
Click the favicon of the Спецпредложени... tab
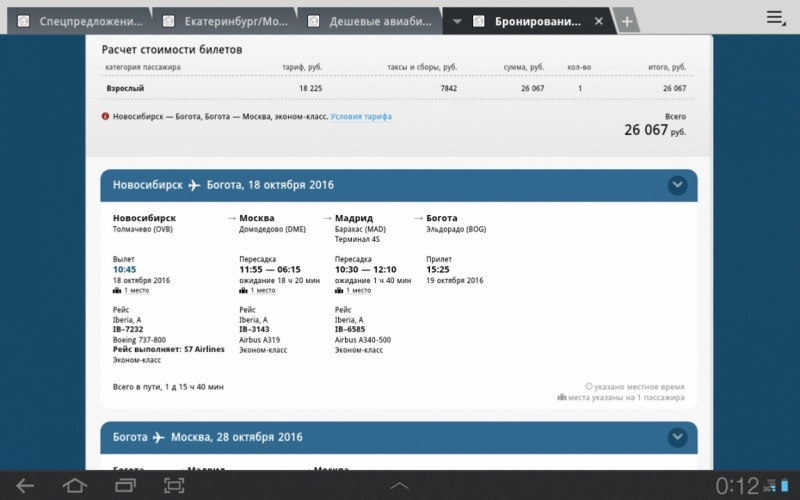coord(23,21)
